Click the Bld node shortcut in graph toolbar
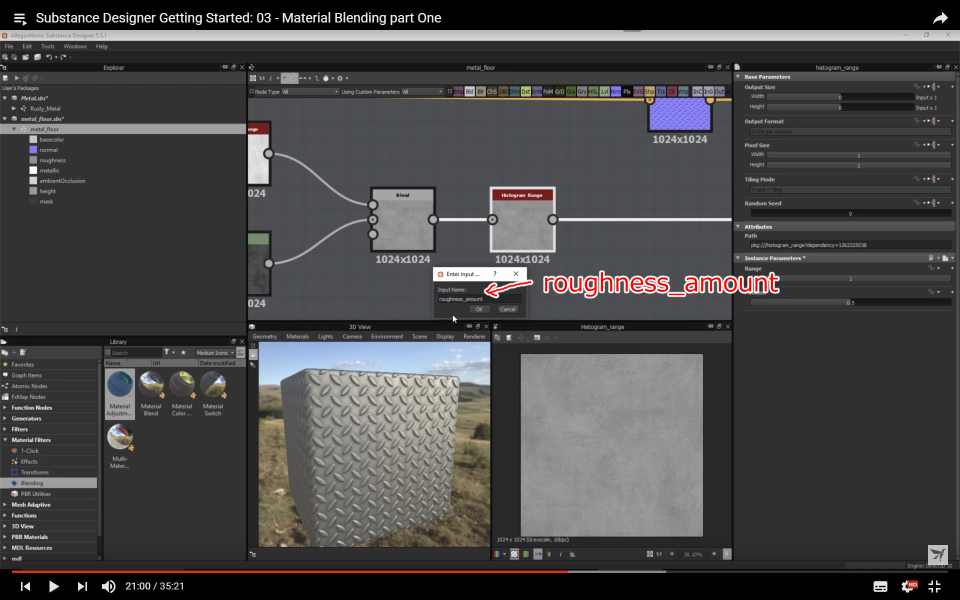 point(470,91)
